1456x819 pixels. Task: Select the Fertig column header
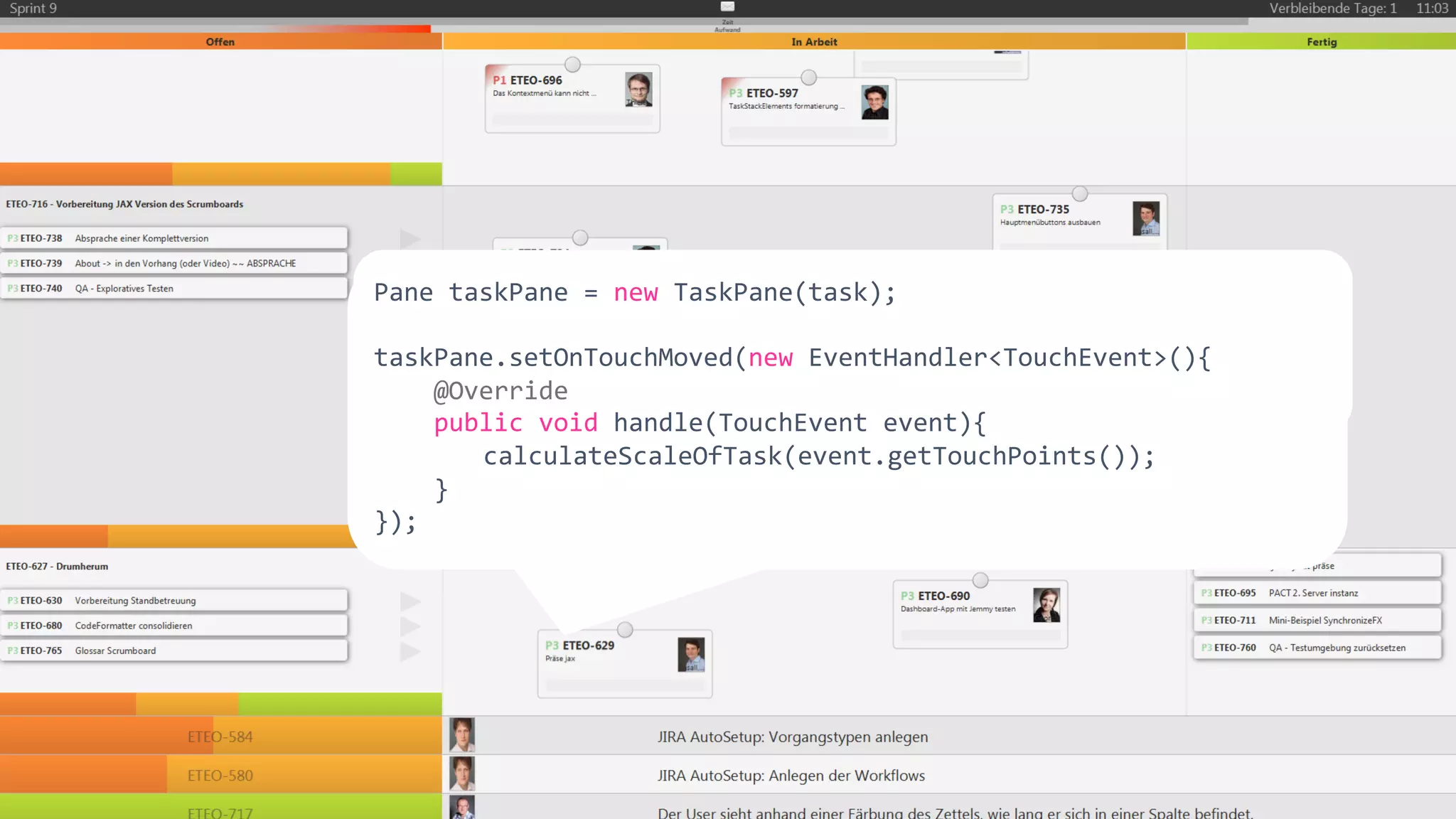(x=1321, y=42)
